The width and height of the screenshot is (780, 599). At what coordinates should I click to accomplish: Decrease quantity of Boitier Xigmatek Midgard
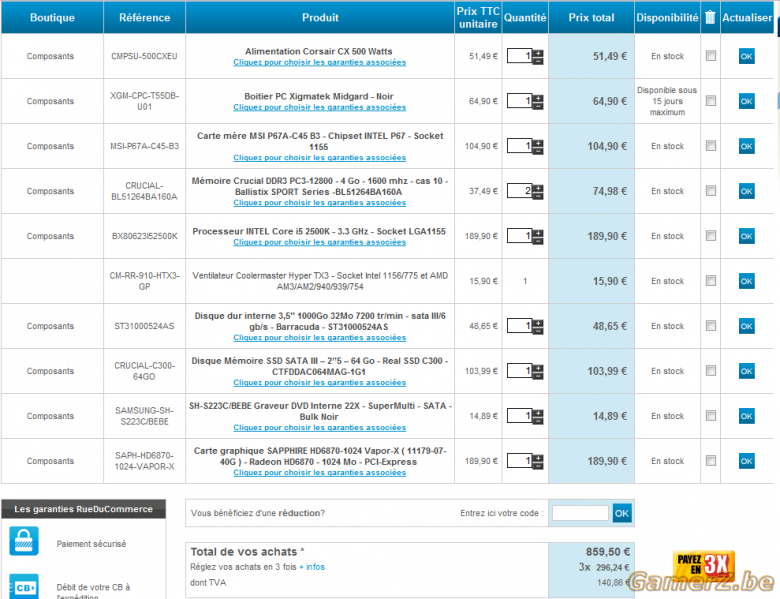(x=538, y=105)
